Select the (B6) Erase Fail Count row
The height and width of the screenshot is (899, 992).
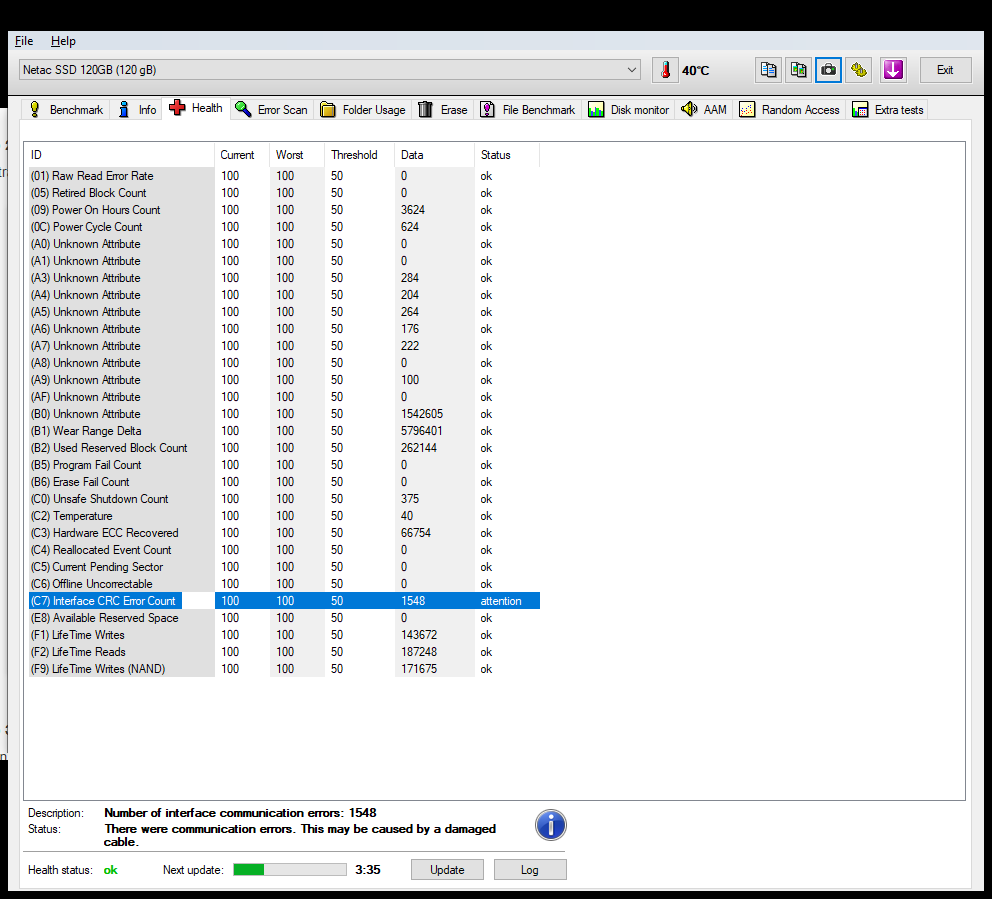tap(283, 482)
